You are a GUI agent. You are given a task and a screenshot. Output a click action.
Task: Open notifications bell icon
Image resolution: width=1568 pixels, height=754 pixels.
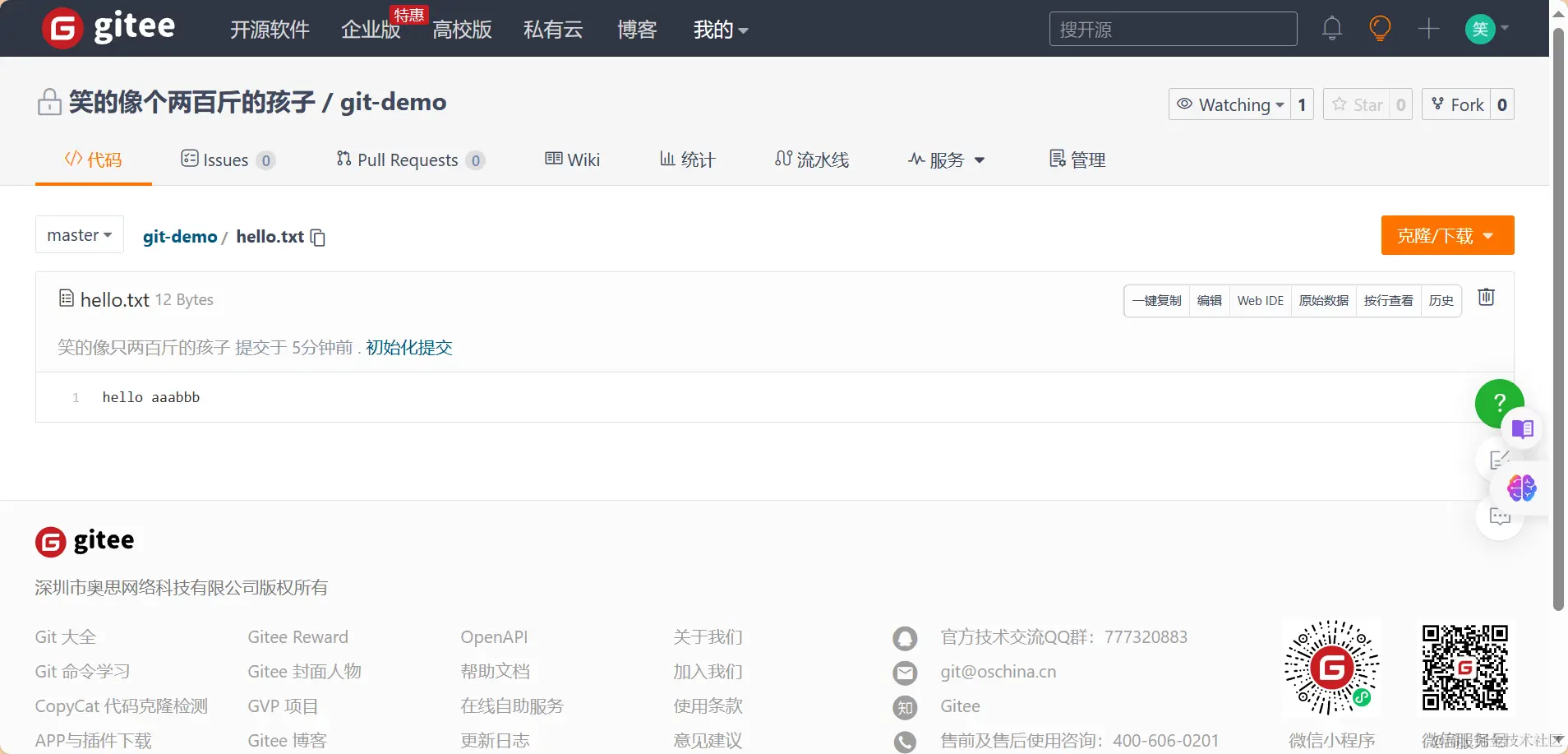pyautogui.click(x=1332, y=29)
